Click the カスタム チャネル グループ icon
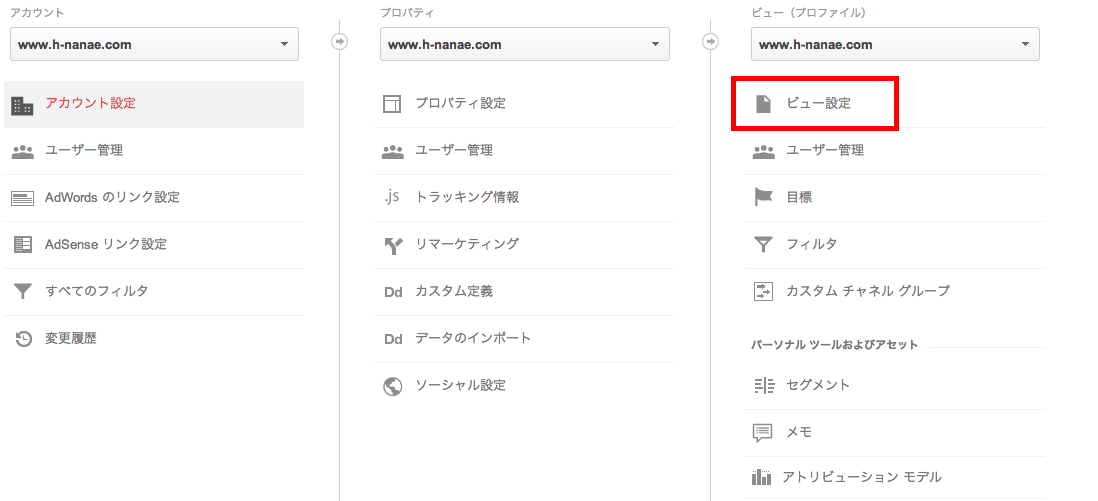 click(x=763, y=291)
